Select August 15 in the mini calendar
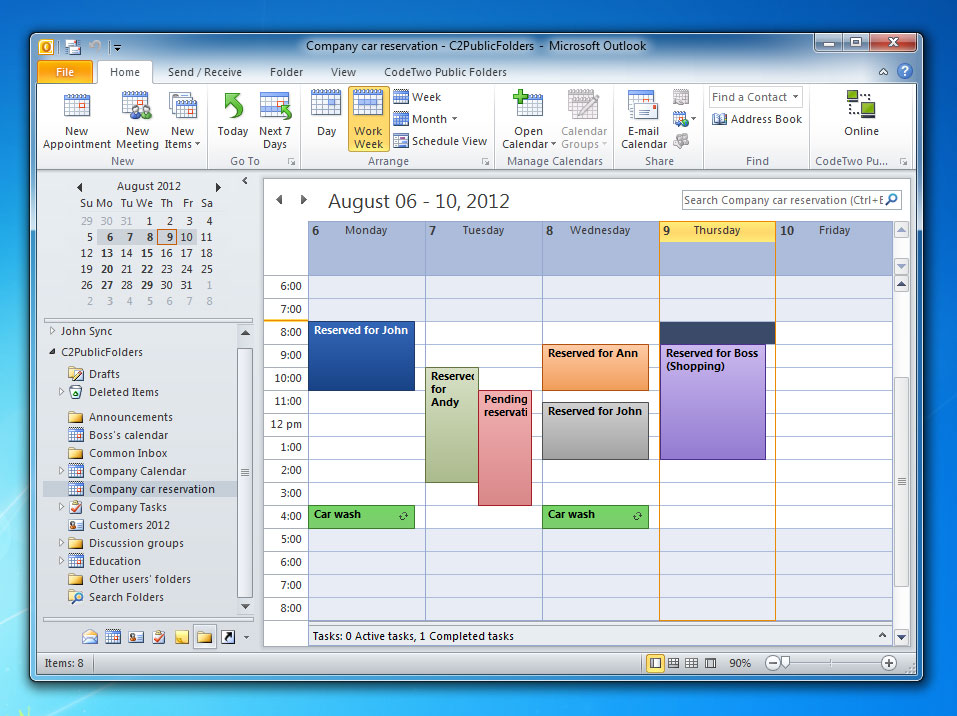Viewport: 957px width, 716px height. (x=147, y=253)
